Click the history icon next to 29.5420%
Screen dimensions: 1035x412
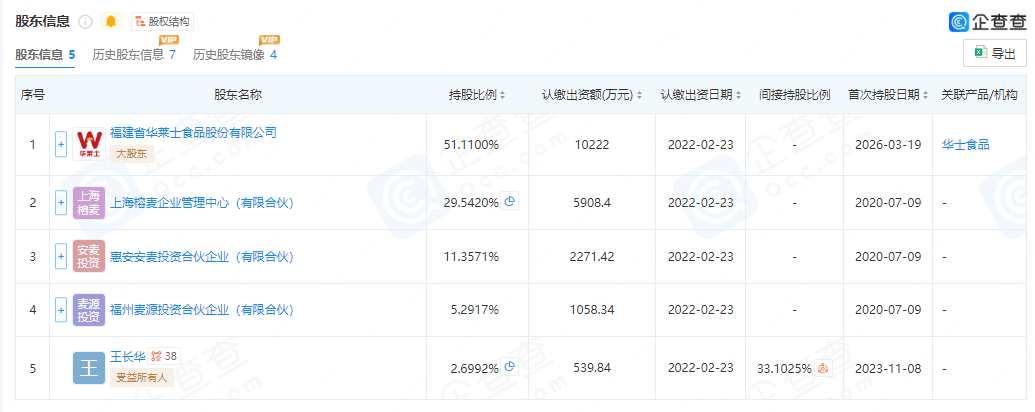(510, 201)
